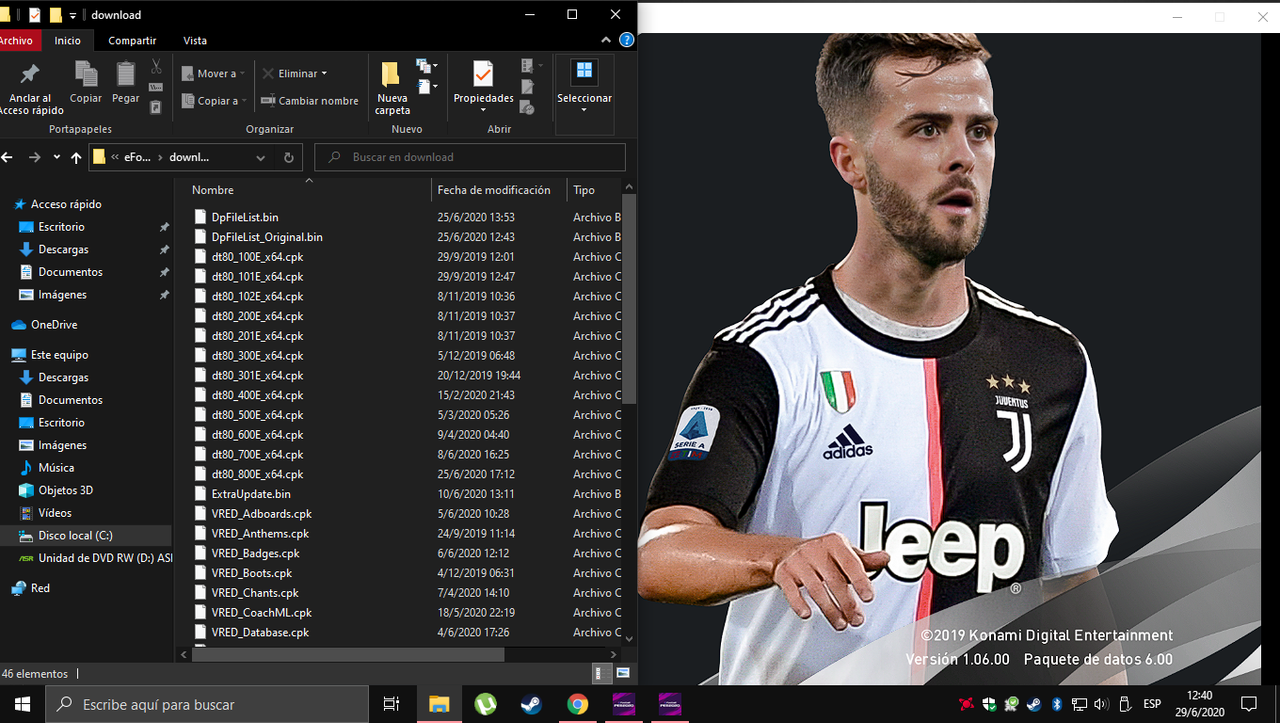Go up one folder level arrow

76,157
